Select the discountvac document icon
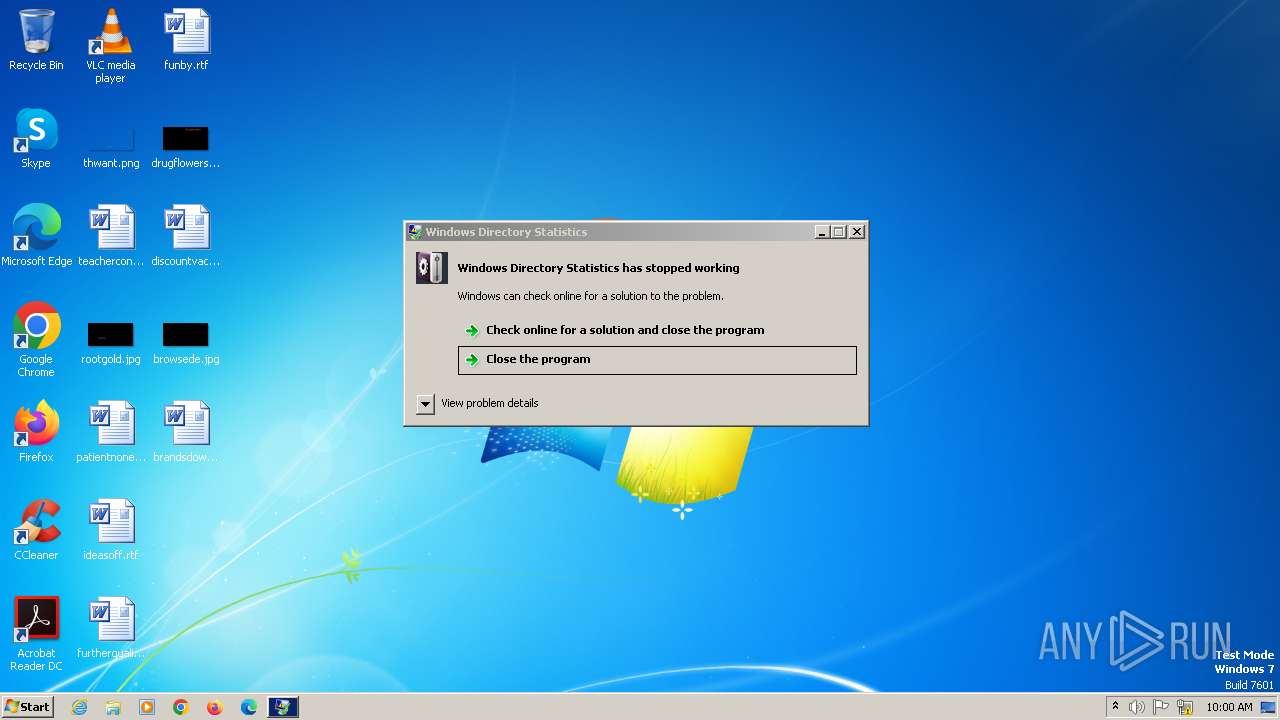Screen dimensions: 1280x720 tap(186, 236)
